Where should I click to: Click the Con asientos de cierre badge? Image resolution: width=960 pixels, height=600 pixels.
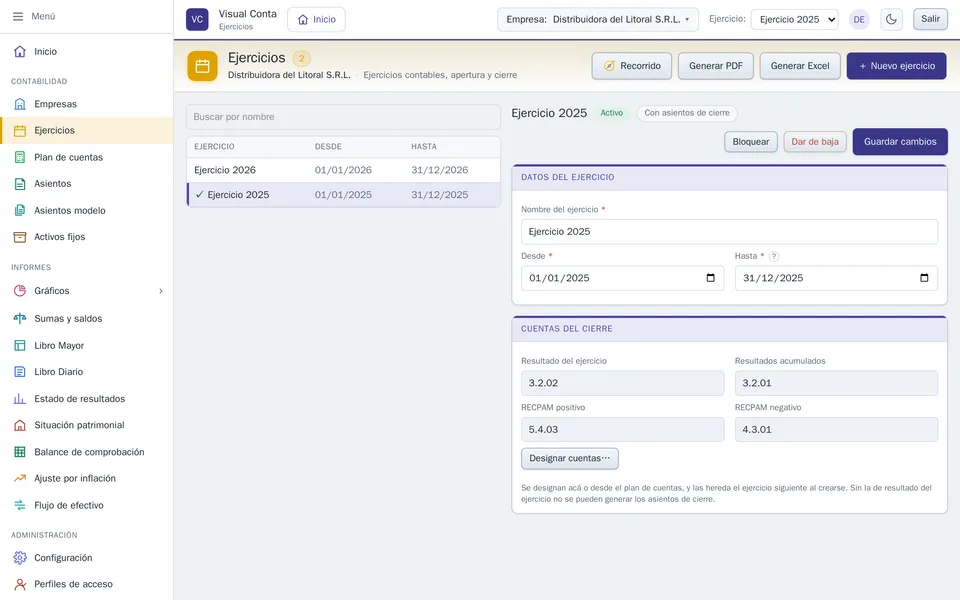(x=687, y=113)
